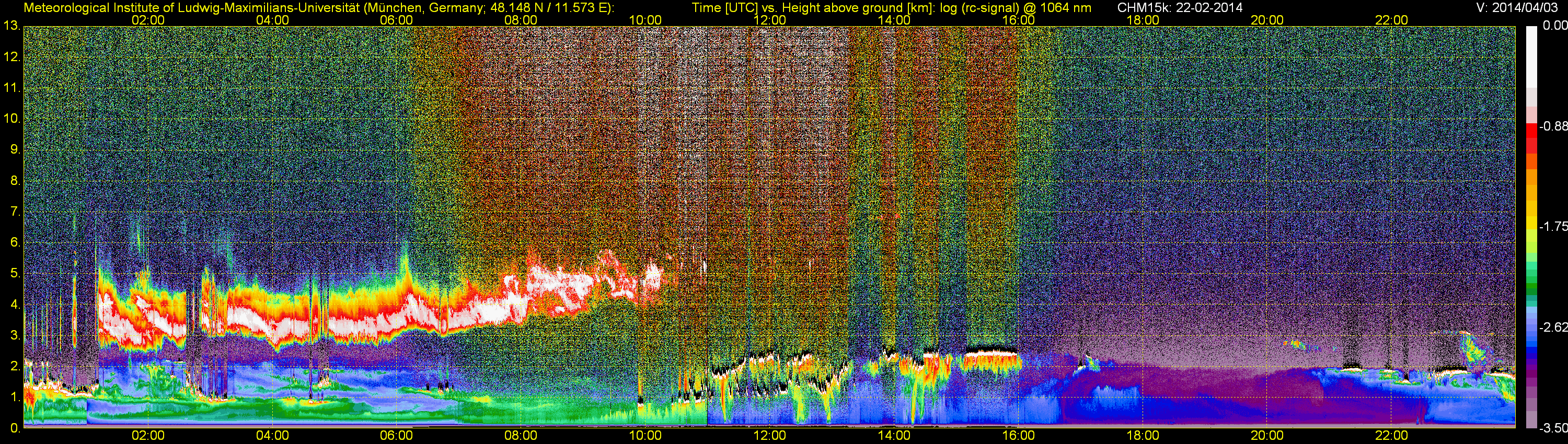Screen dimensions: 1568x444
Task: Click the 02:00 label on the bottom axis
Action: [148, 436]
